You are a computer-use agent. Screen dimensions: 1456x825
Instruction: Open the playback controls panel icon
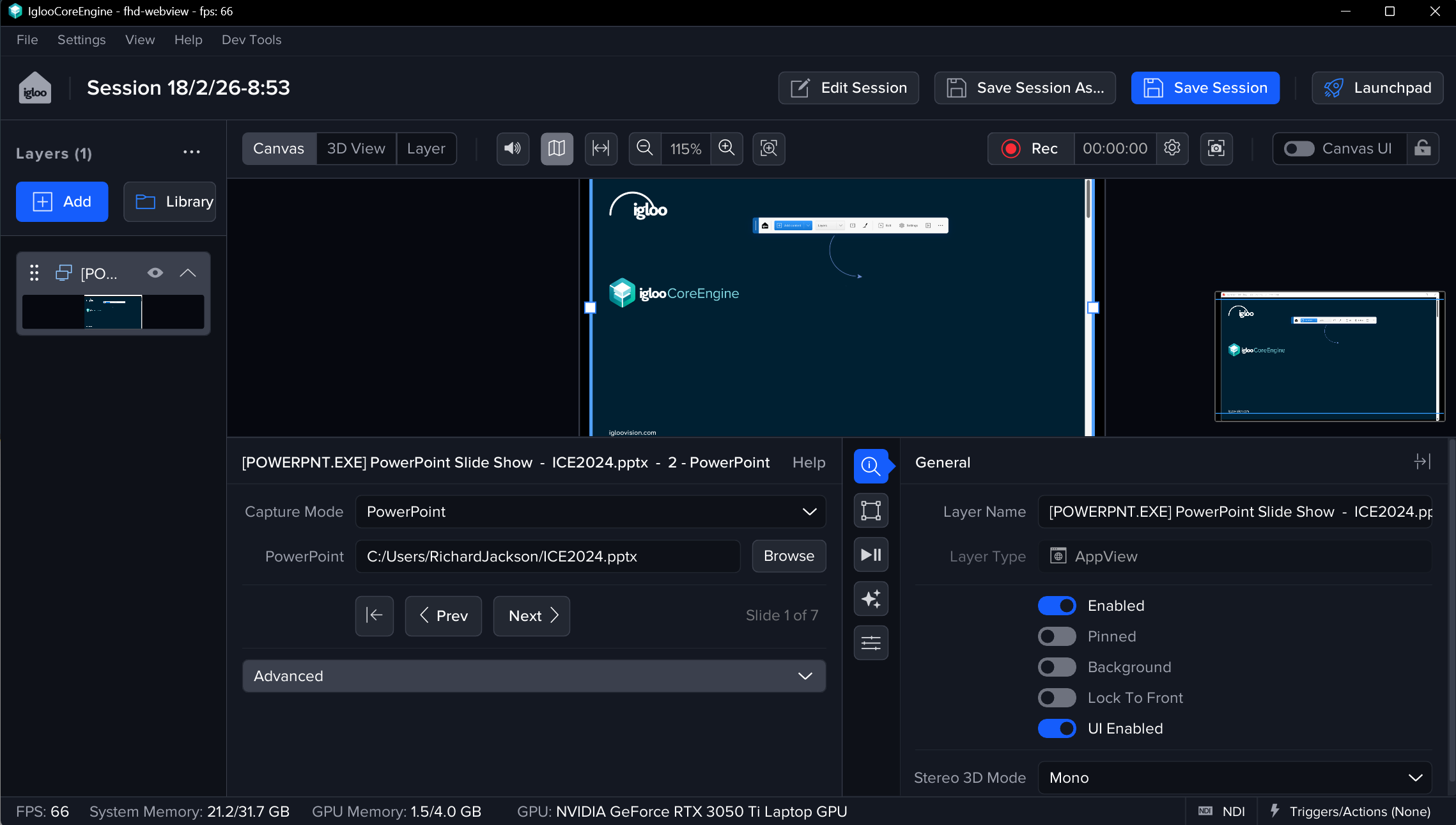(x=871, y=554)
